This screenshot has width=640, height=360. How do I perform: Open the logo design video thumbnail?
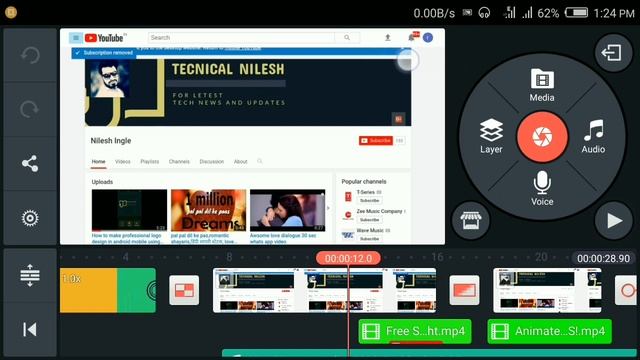[x=129, y=210]
